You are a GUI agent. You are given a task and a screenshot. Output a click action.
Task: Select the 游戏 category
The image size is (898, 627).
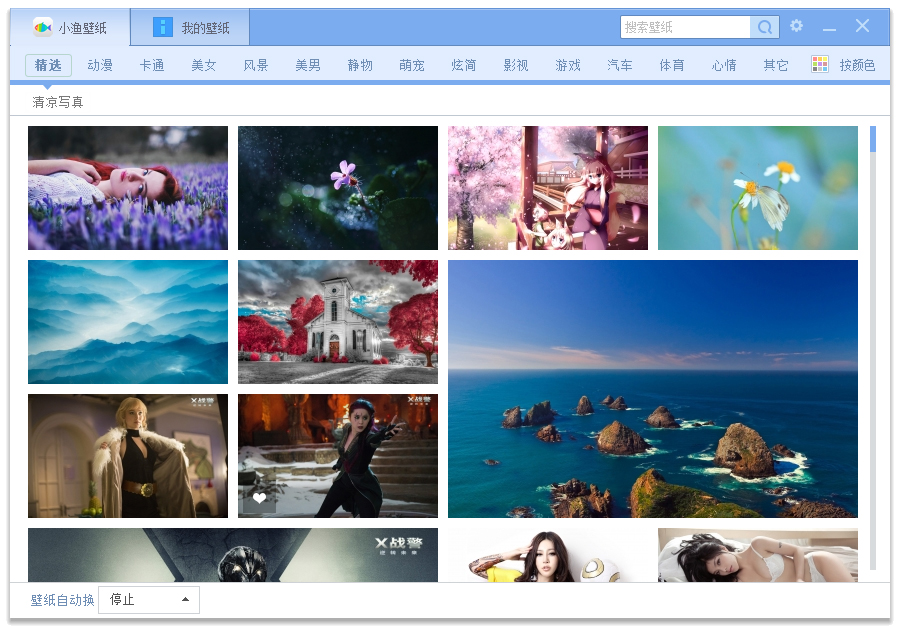568,65
